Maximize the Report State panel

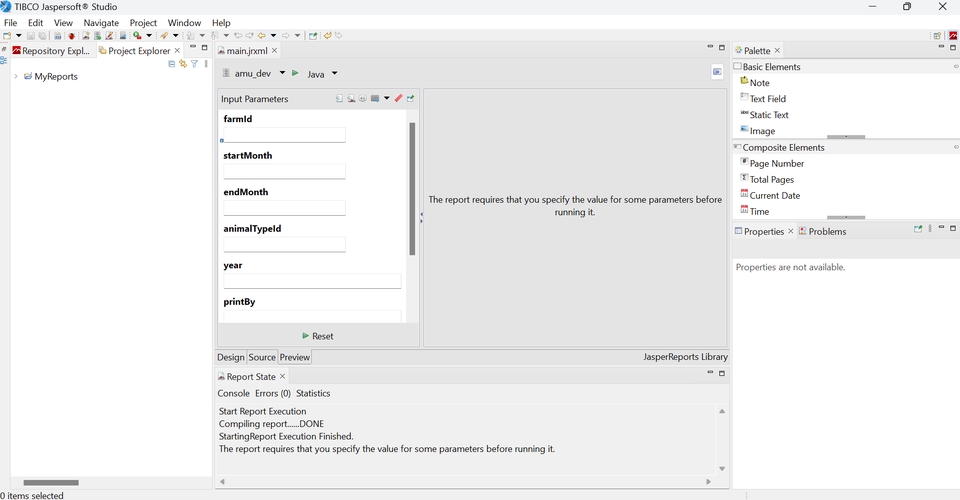point(722,373)
